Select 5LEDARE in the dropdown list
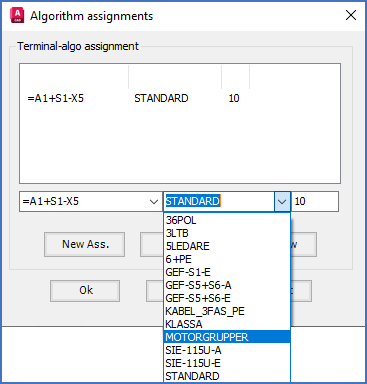 pyautogui.click(x=227, y=246)
